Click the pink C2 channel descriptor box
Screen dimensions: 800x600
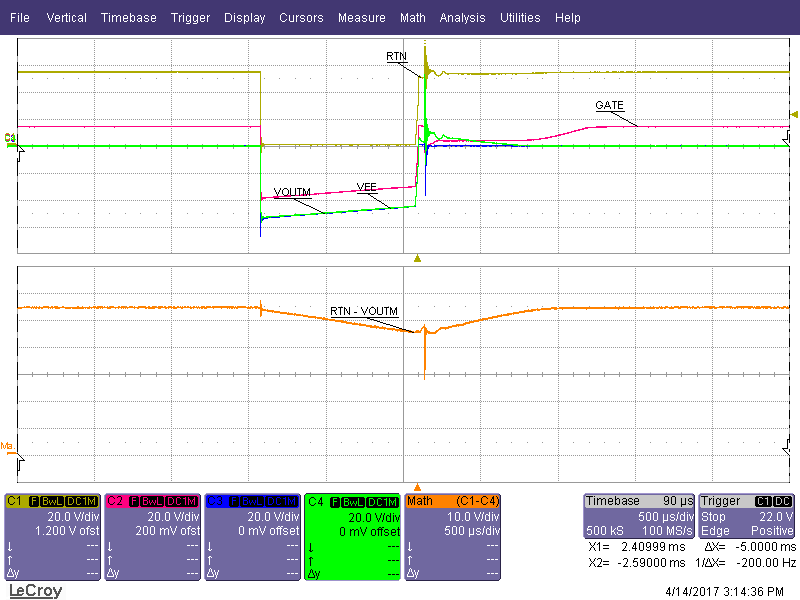pos(153,535)
